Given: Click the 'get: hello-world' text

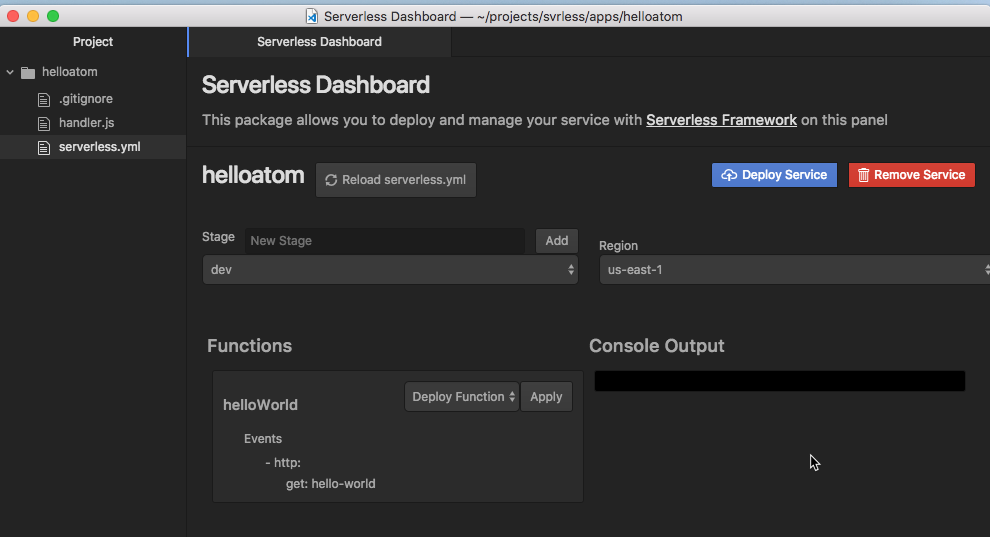Looking at the screenshot, I should pyautogui.click(x=331, y=484).
